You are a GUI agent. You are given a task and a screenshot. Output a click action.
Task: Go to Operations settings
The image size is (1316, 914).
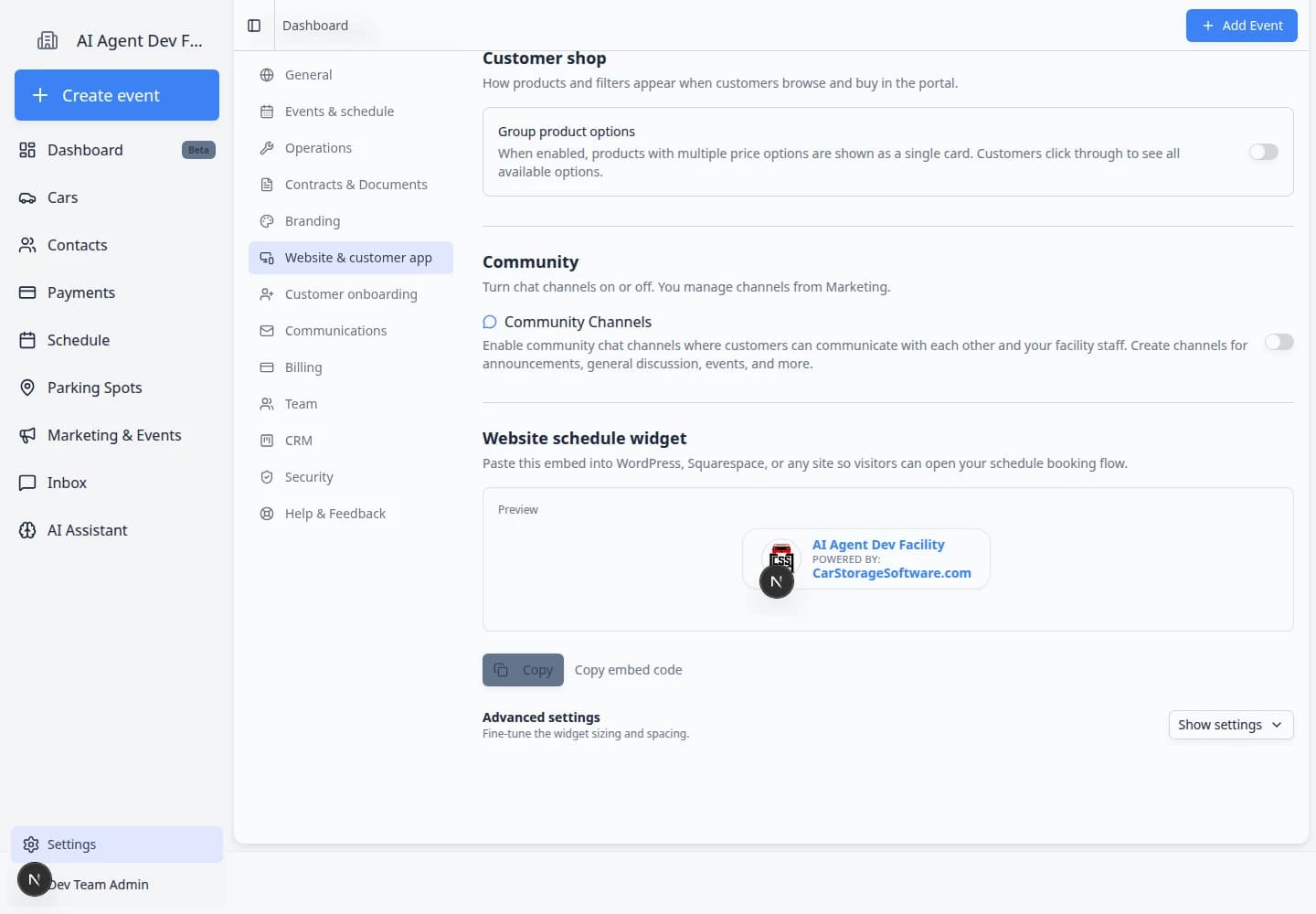pyautogui.click(x=351, y=148)
